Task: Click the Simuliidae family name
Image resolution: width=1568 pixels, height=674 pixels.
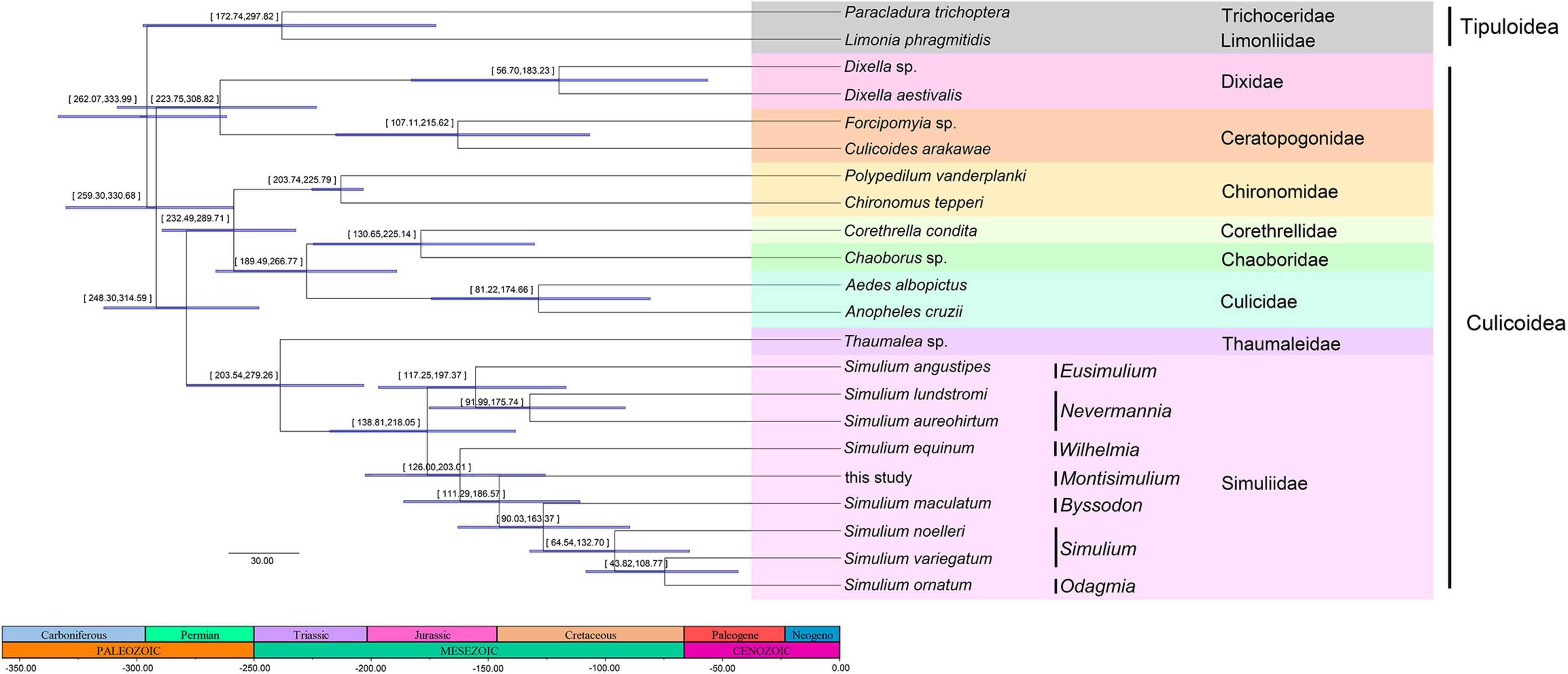Action: pos(1264,483)
